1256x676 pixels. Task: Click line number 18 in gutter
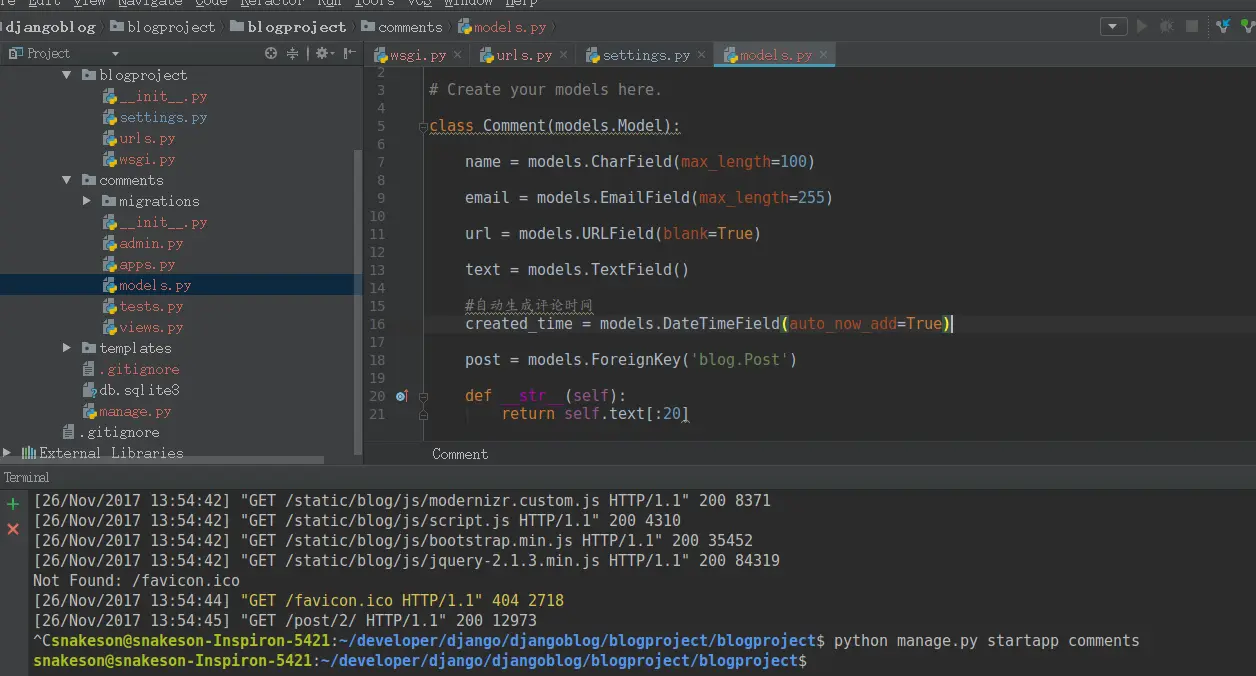pyautogui.click(x=377, y=360)
